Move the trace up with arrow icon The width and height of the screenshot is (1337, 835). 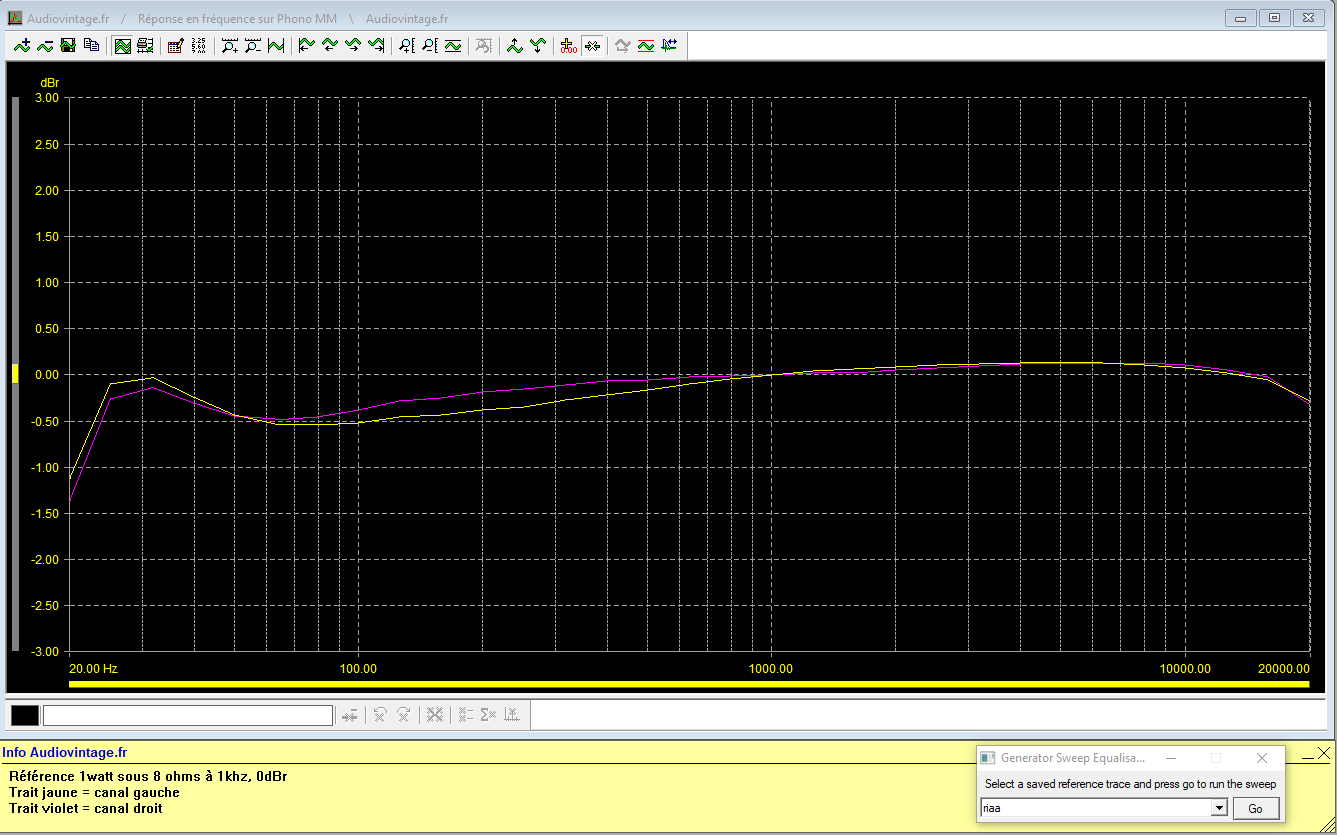tap(514, 45)
